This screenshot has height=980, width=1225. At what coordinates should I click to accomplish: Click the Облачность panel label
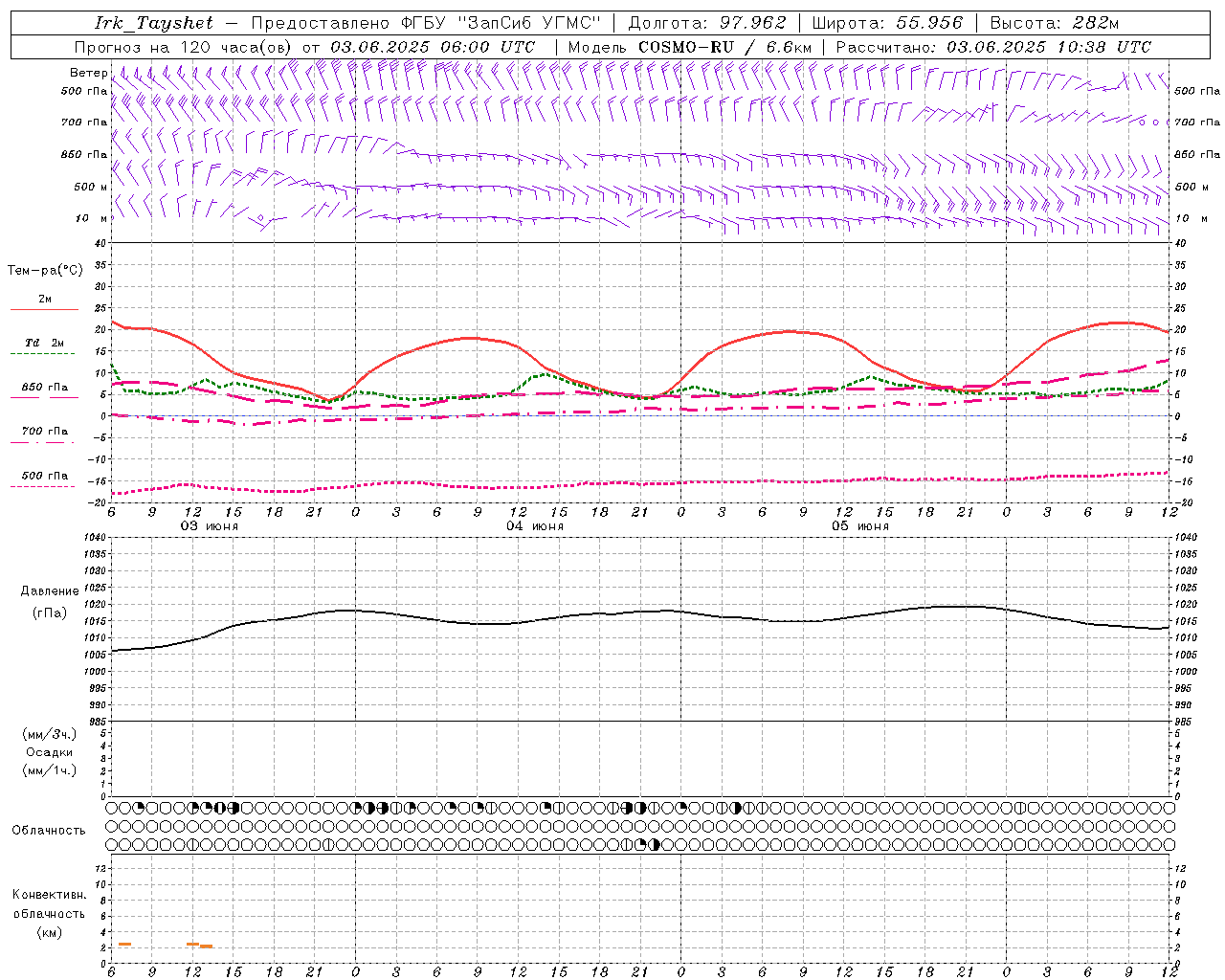coord(49,831)
